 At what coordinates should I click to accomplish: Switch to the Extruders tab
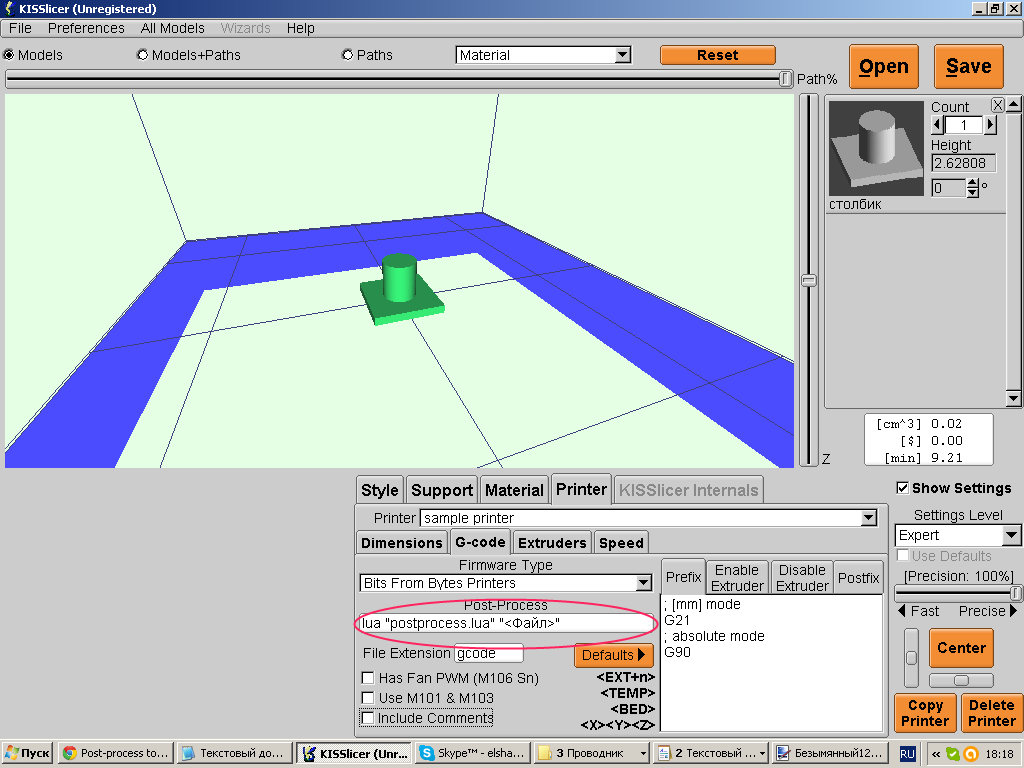point(552,543)
